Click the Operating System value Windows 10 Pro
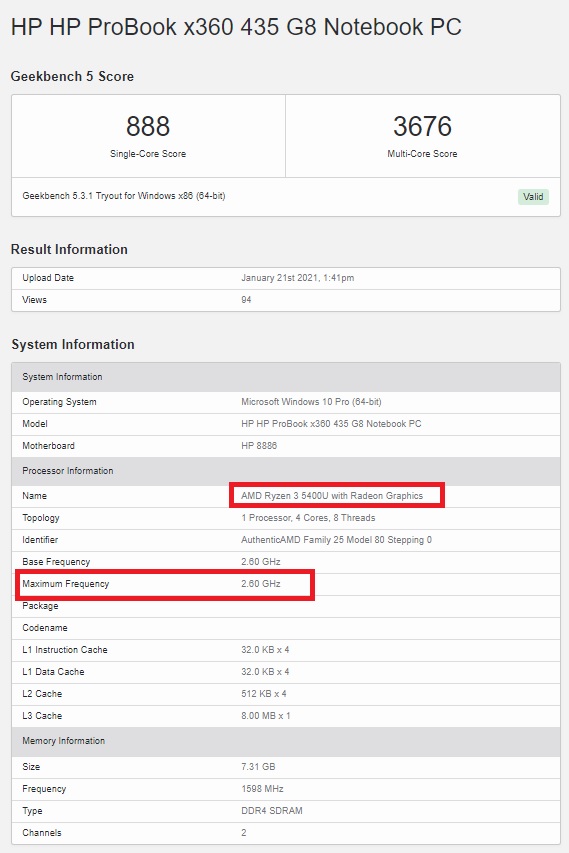The image size is (569, 853). click(x=311, y=402)
